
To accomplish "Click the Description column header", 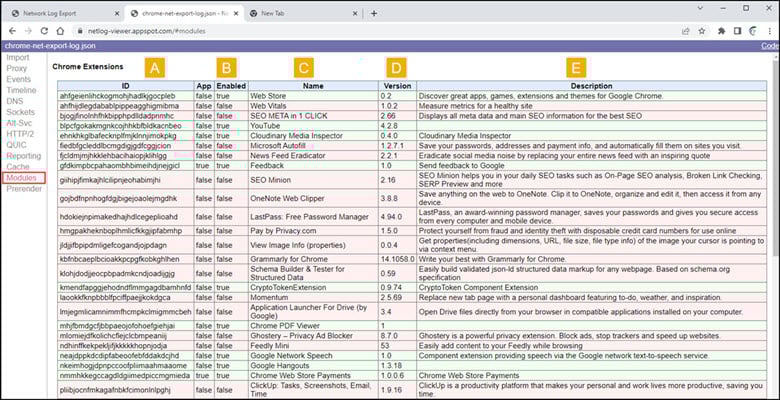I will pos(591,86).
